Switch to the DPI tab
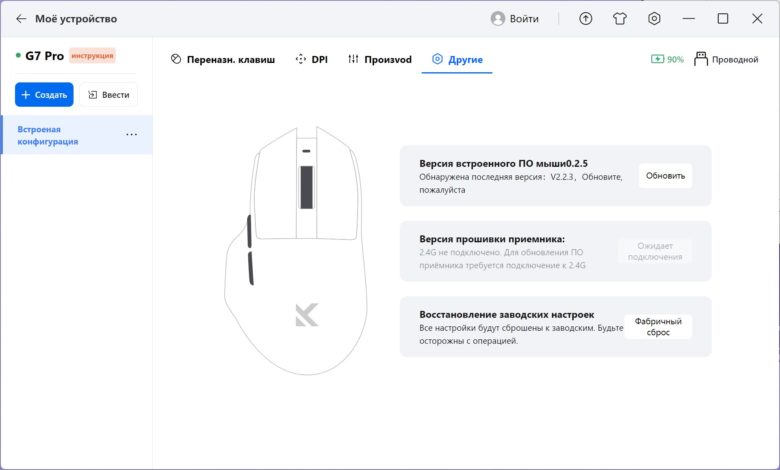780x470 pixels. pyautogui.click(x=311, y=59)
